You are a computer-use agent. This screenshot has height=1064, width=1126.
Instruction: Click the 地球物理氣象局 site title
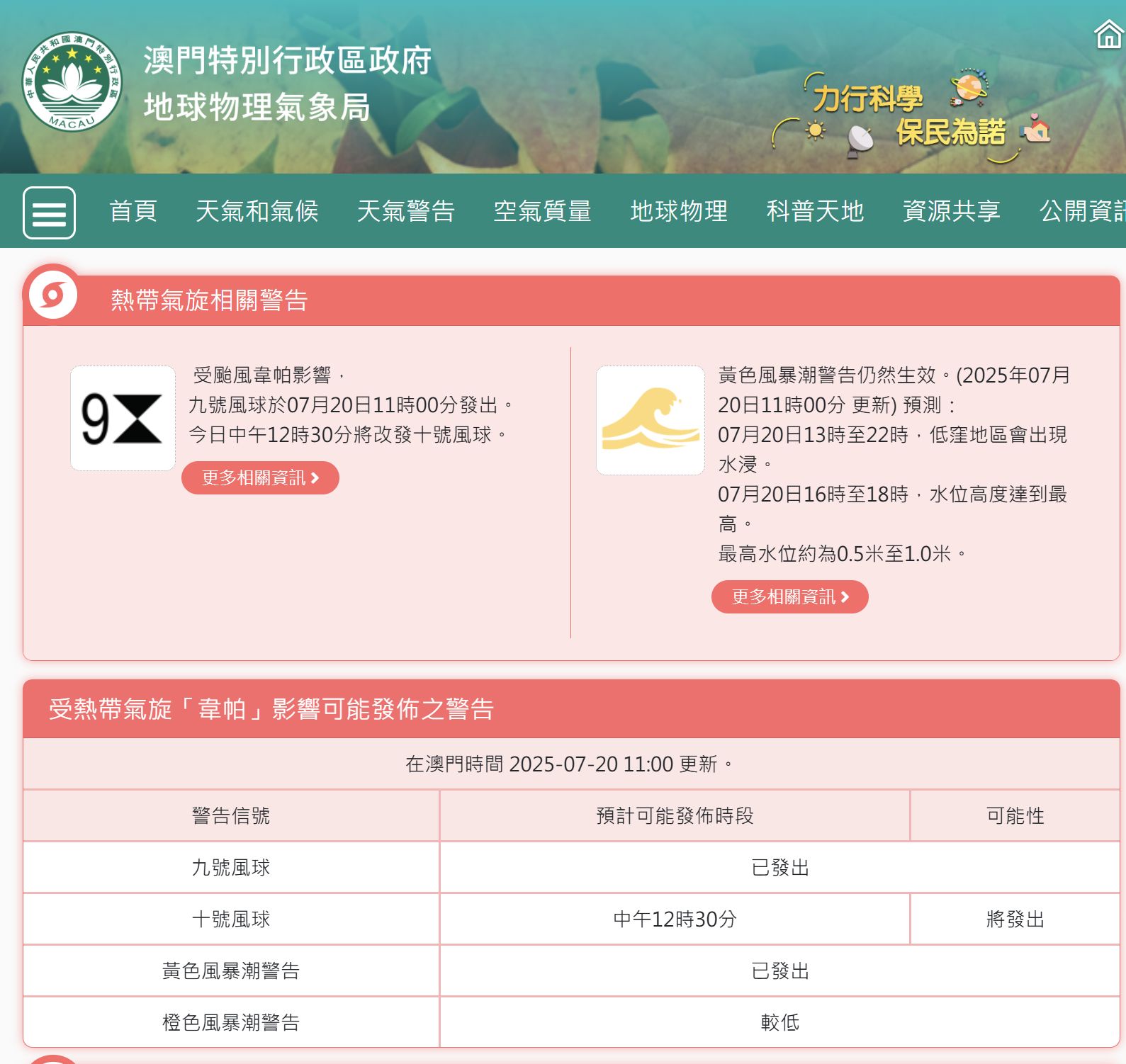[x=257, y=108]
